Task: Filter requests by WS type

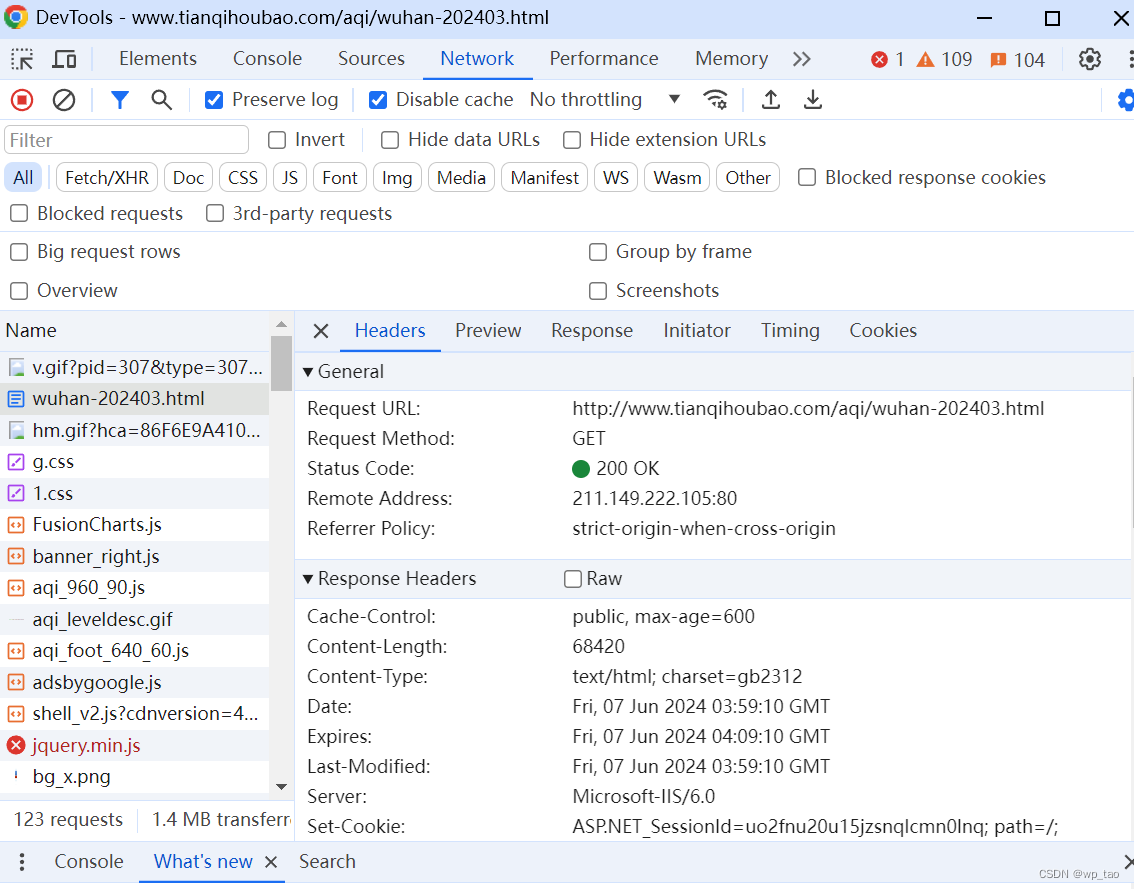Action: pyautogui.click(x=615, y=178)
